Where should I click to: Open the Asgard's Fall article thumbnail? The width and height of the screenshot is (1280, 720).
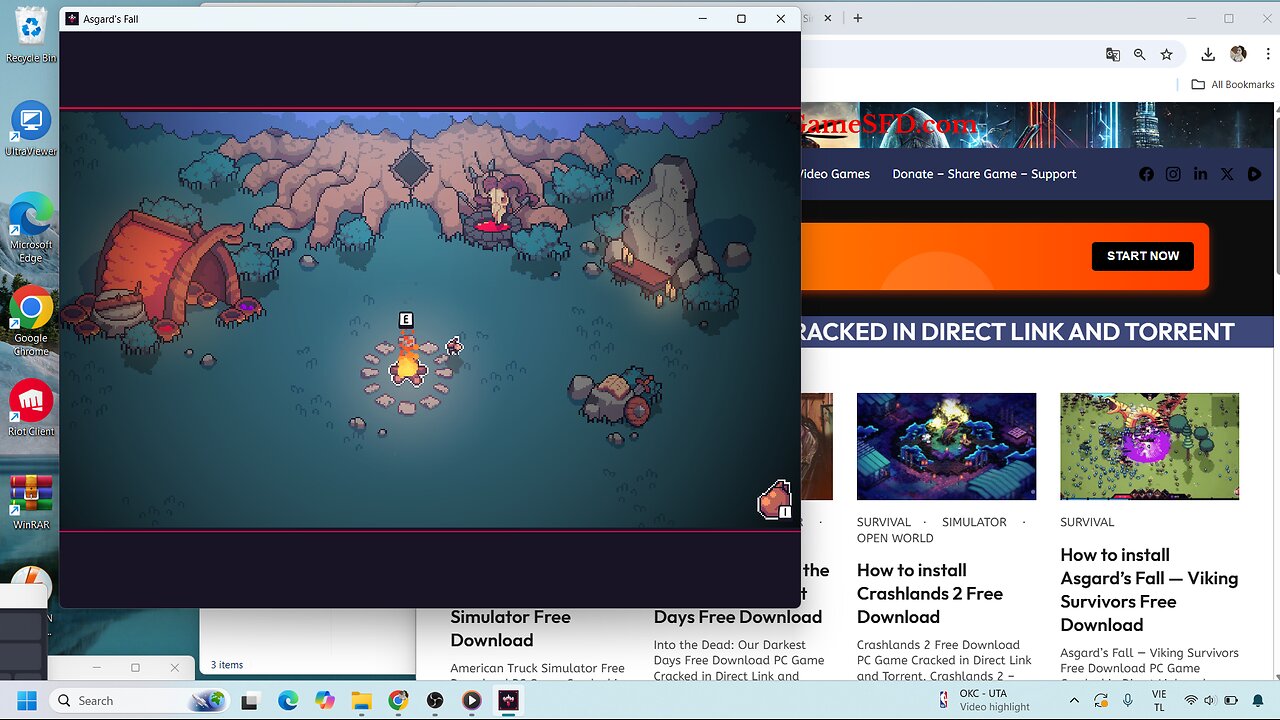click(1149, 446)
